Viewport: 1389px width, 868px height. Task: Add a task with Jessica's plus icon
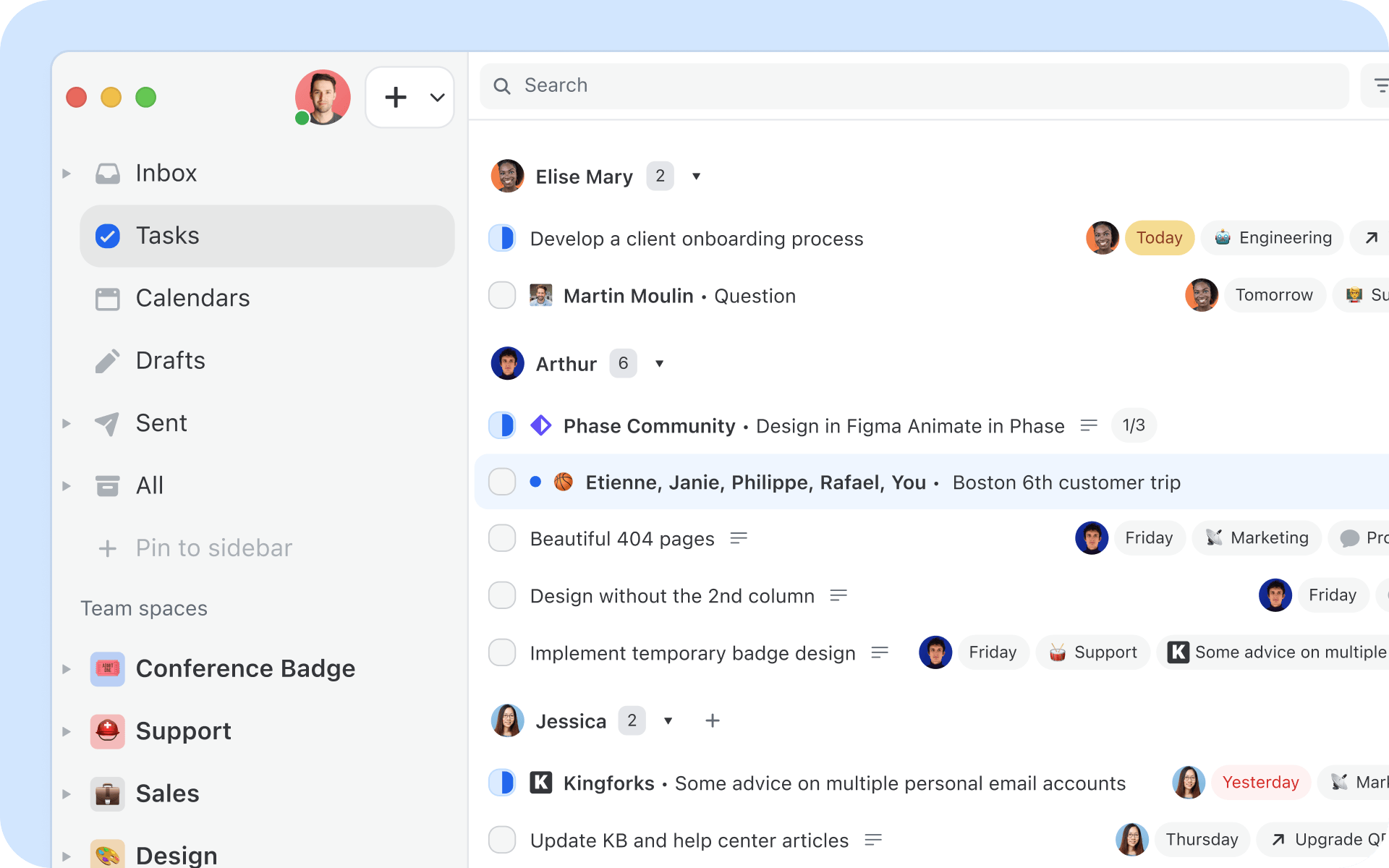pyautogui.click(x=713, y=720)
